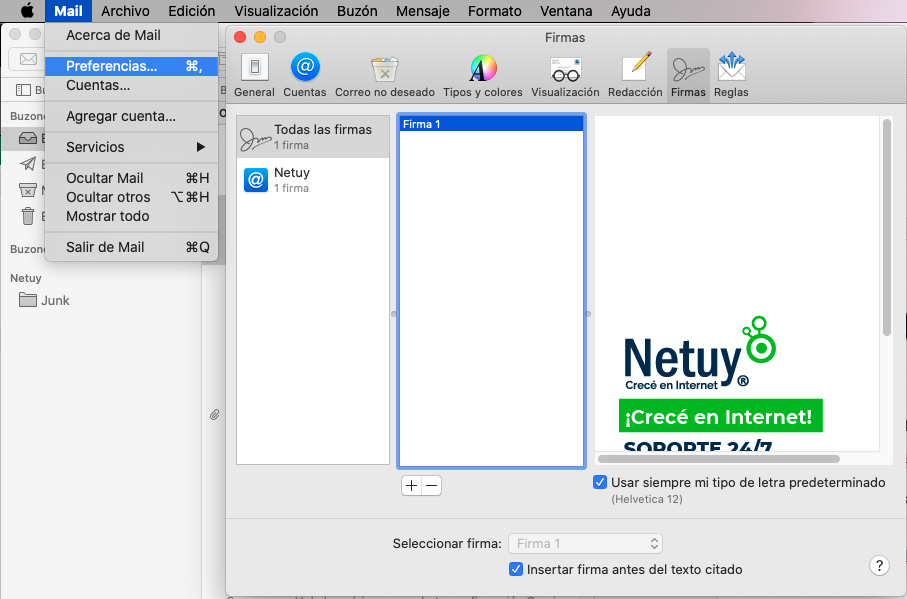Remove signature with minus button

pyautogui.click(x=432, y=486)
